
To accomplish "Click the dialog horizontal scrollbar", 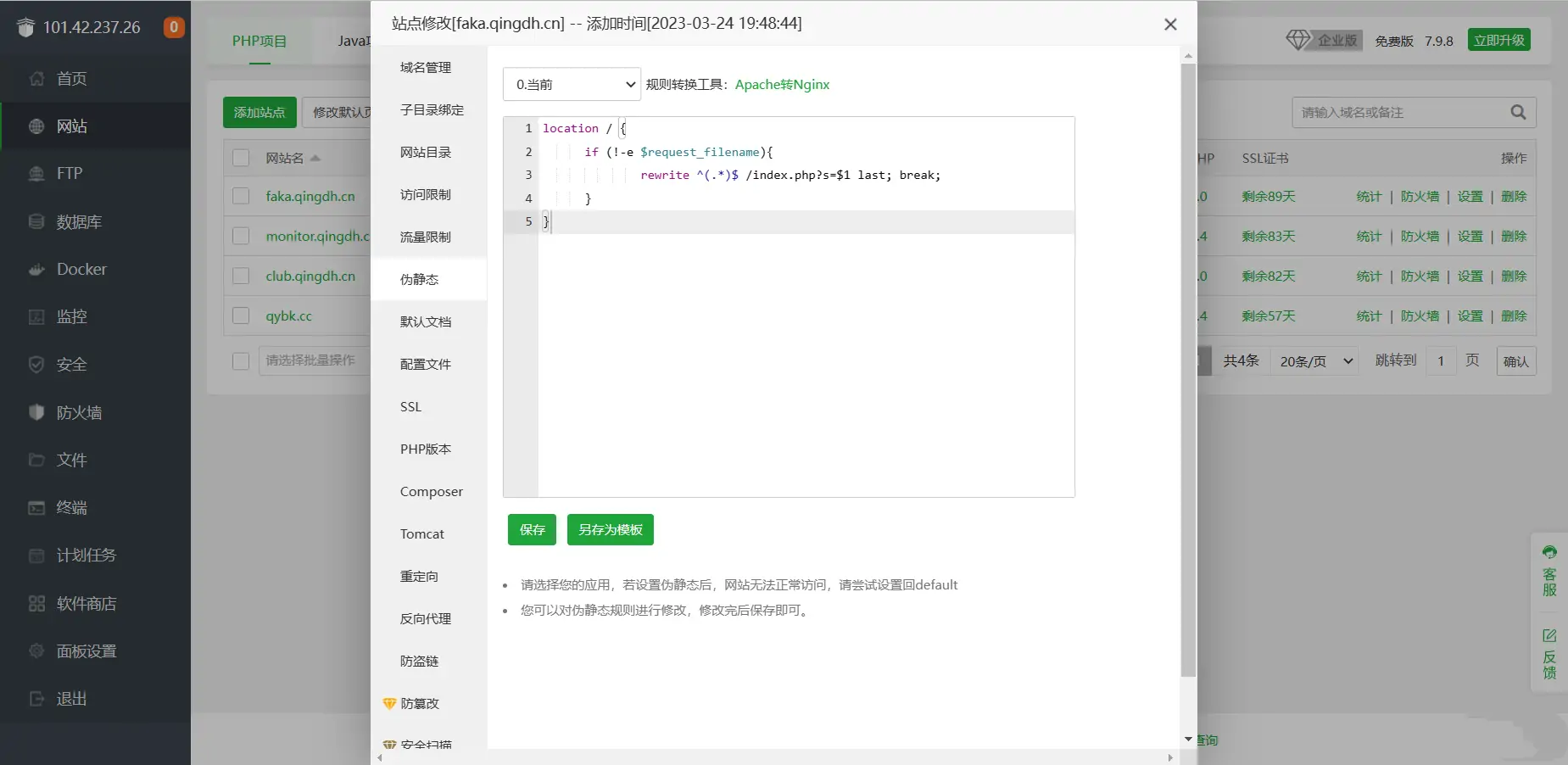I will coord(774,757).
